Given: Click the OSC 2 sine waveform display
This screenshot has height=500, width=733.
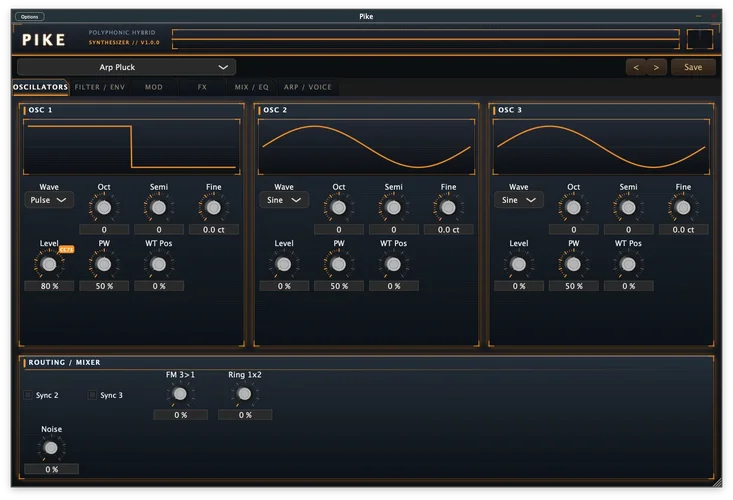Looking at the screenshot, I should tap(366, 147).
